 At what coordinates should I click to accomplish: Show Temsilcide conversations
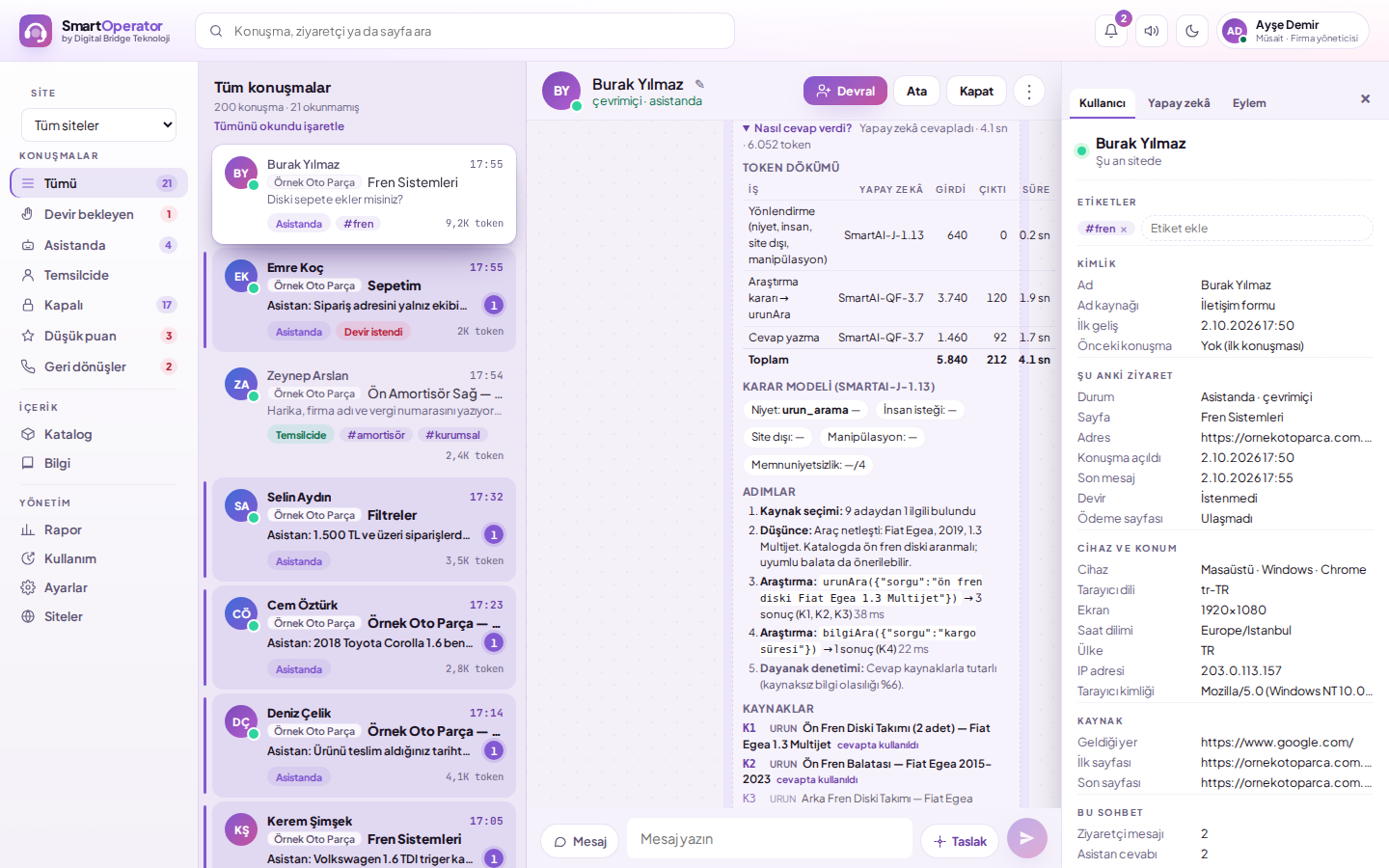(x=98, y=275)
